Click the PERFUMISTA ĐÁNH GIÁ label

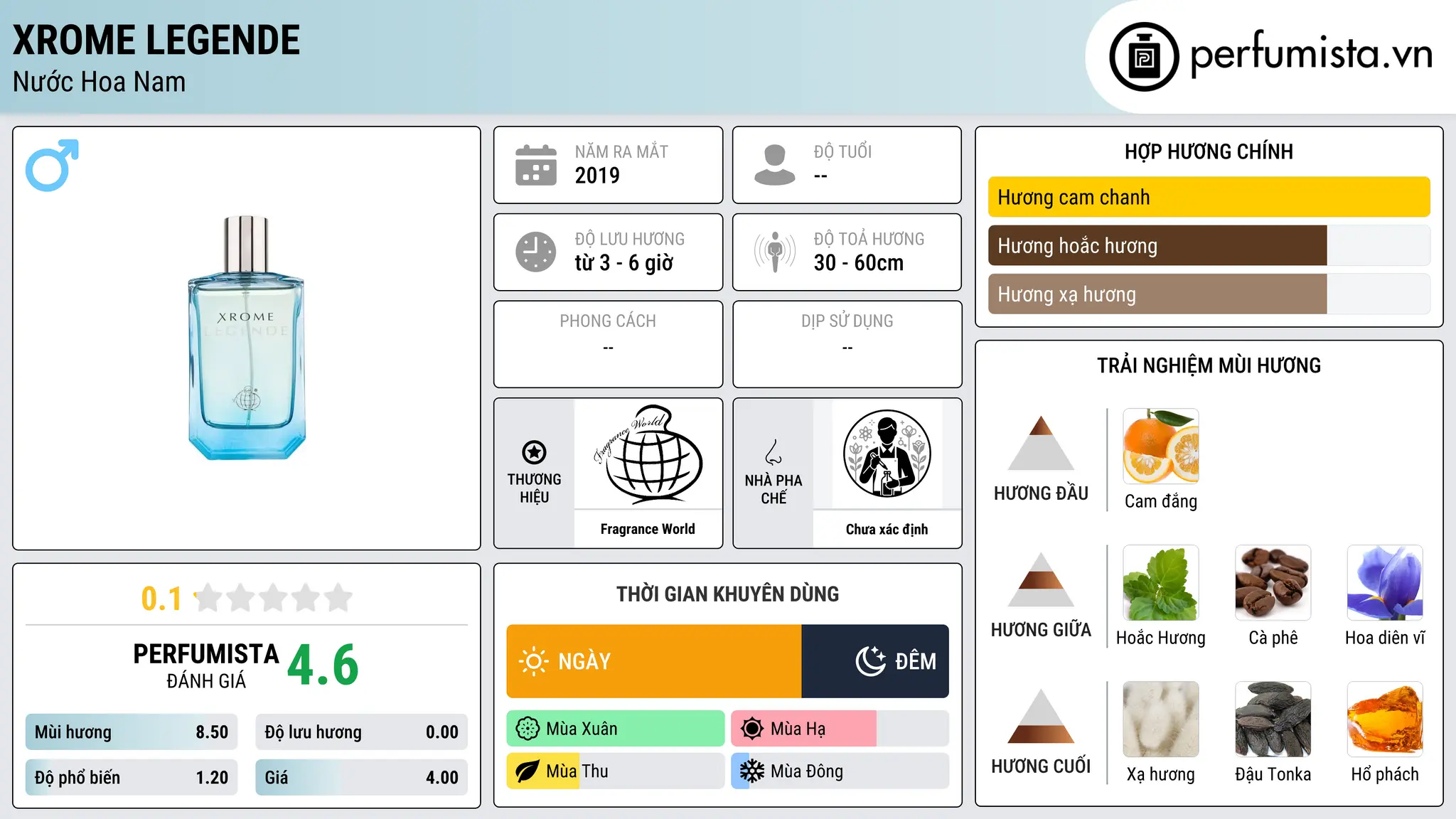coord(206,665)
